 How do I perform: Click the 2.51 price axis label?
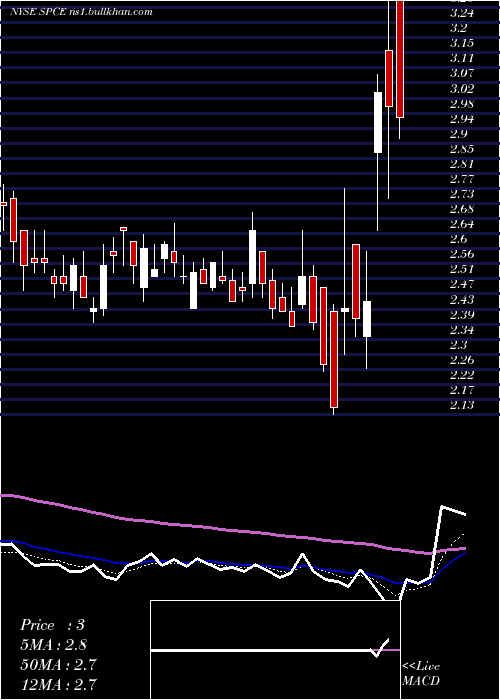(x=461, y=269)
